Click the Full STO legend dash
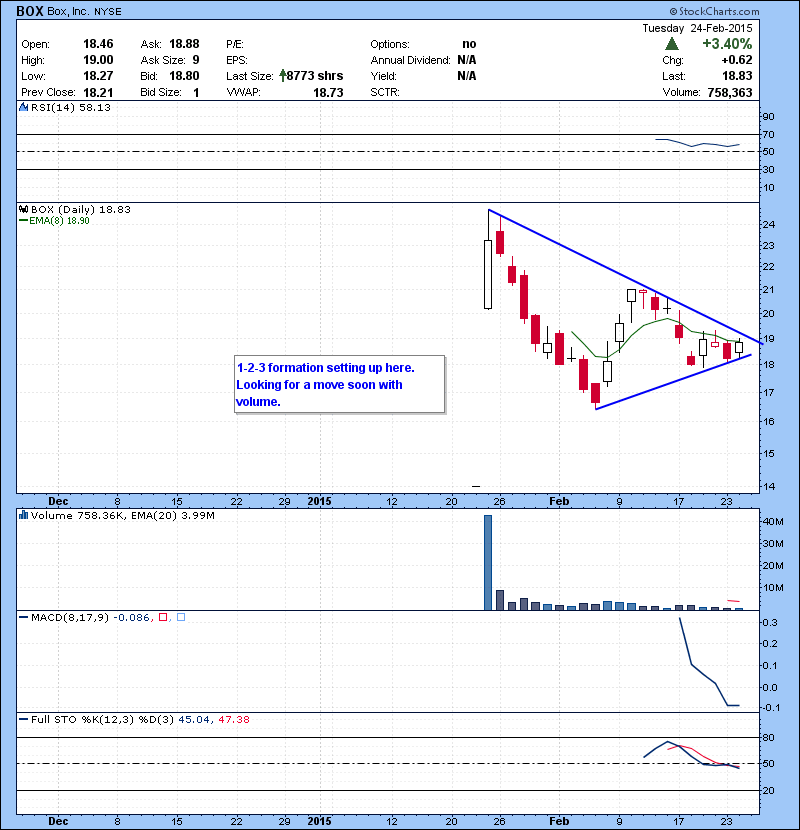Image resolution: width=800 pixels, height=830 pixels. (23, 719)
